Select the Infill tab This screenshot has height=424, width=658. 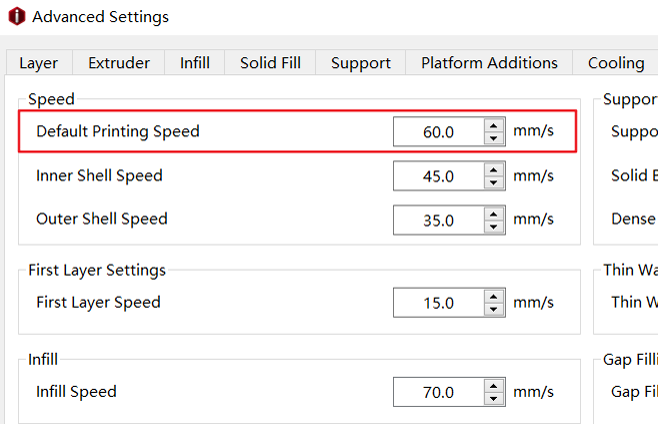195,63
